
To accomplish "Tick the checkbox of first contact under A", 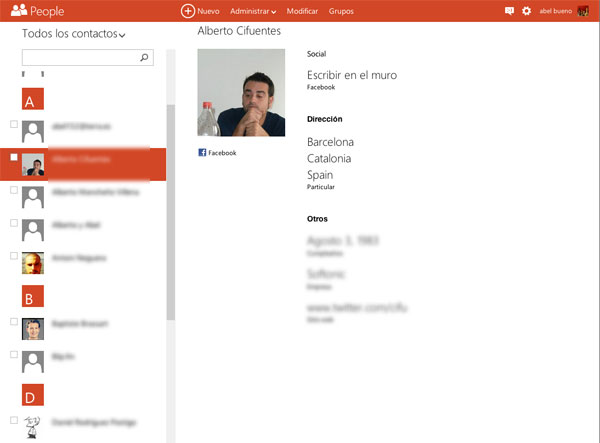I will (x=13, y=125).
